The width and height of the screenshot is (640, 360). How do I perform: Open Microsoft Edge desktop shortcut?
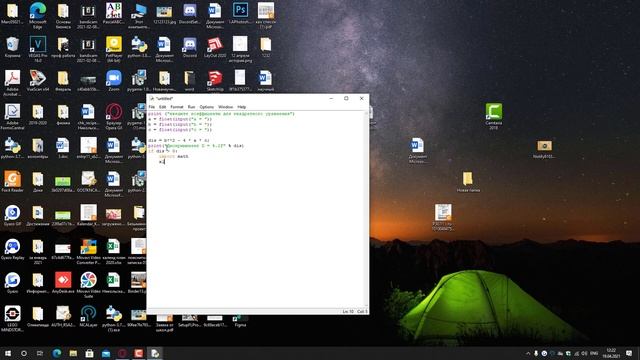coord(38,16)
